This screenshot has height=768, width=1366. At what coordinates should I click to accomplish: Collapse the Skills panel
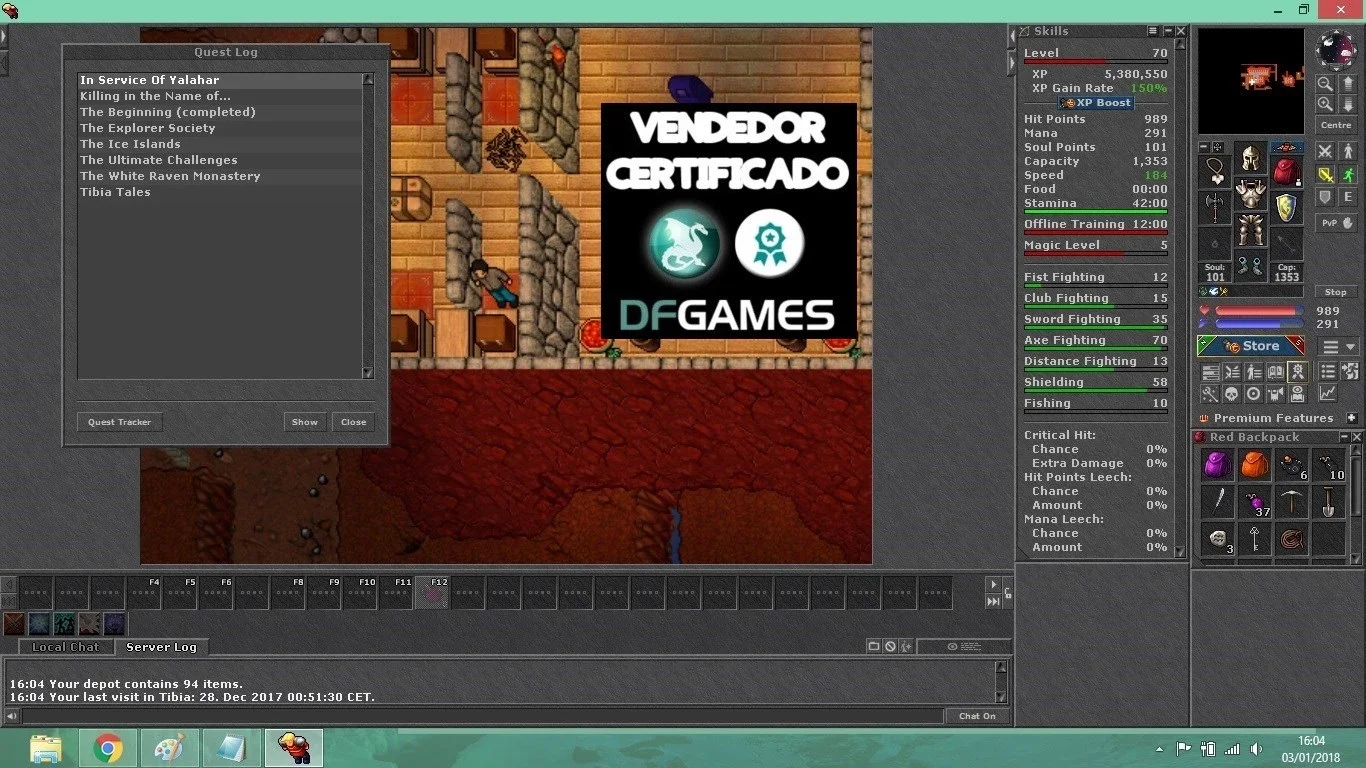1167,31
